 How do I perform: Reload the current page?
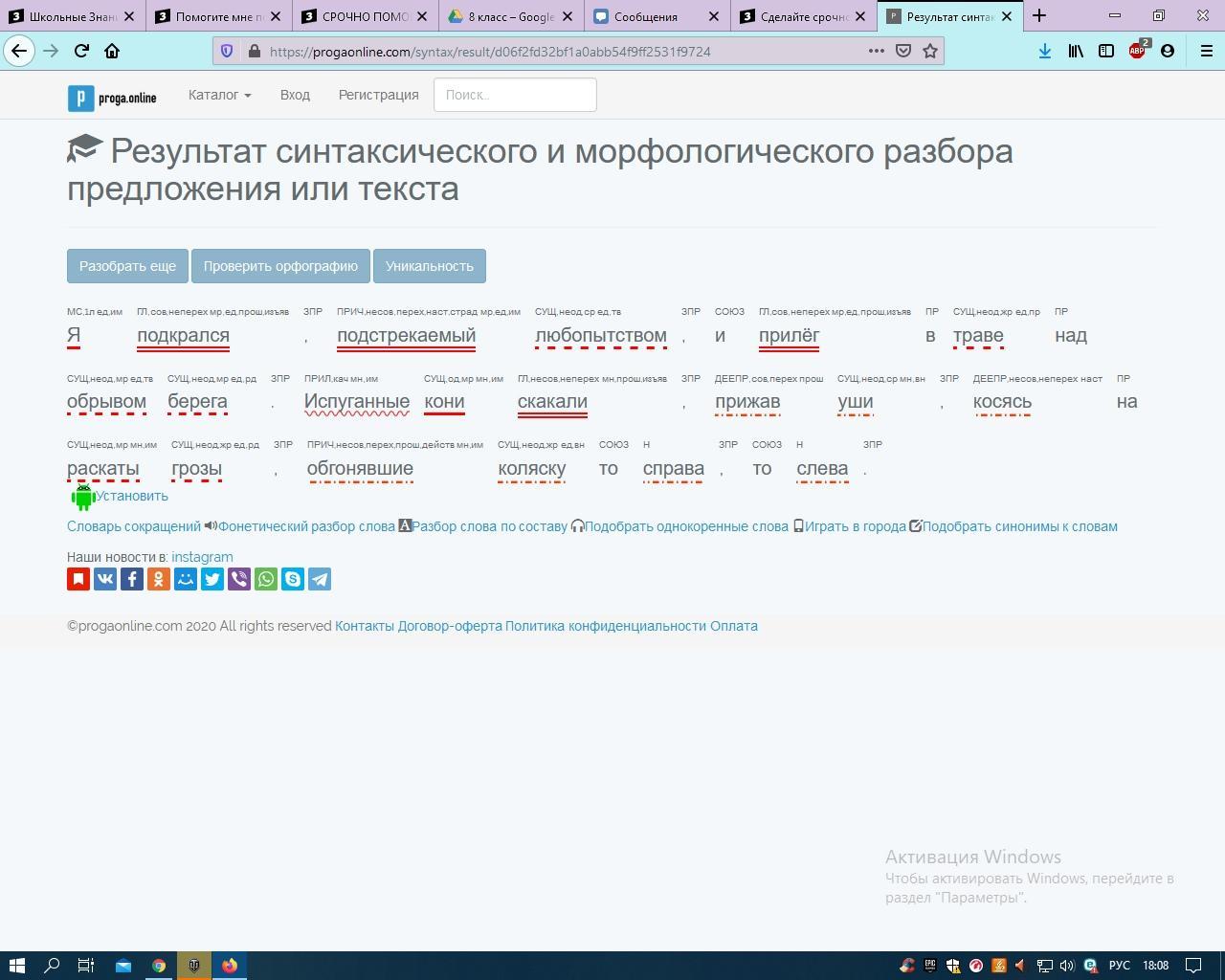point(81,51)
